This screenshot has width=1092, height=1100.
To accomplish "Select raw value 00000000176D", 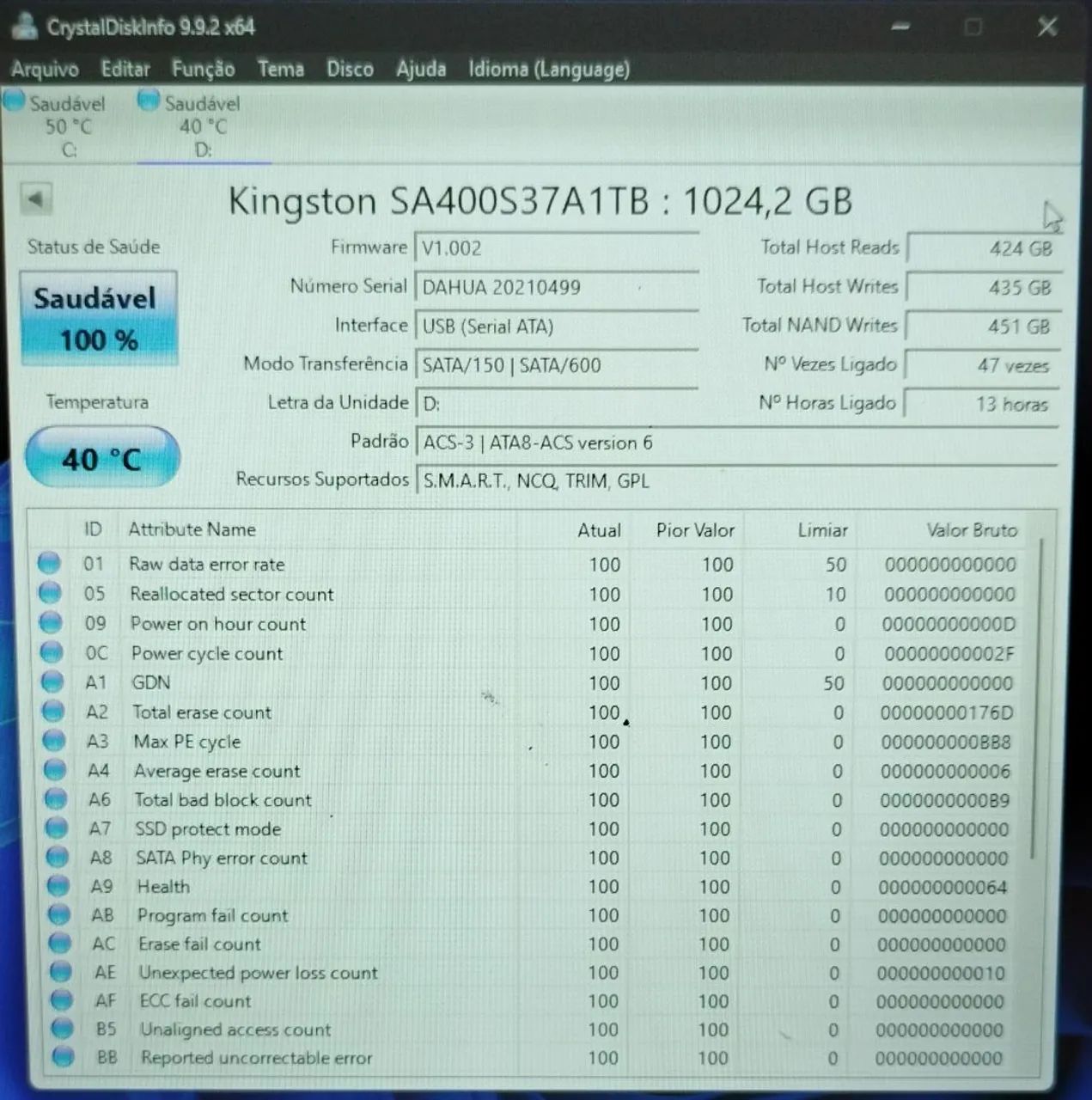I will [x=946, y=712].
